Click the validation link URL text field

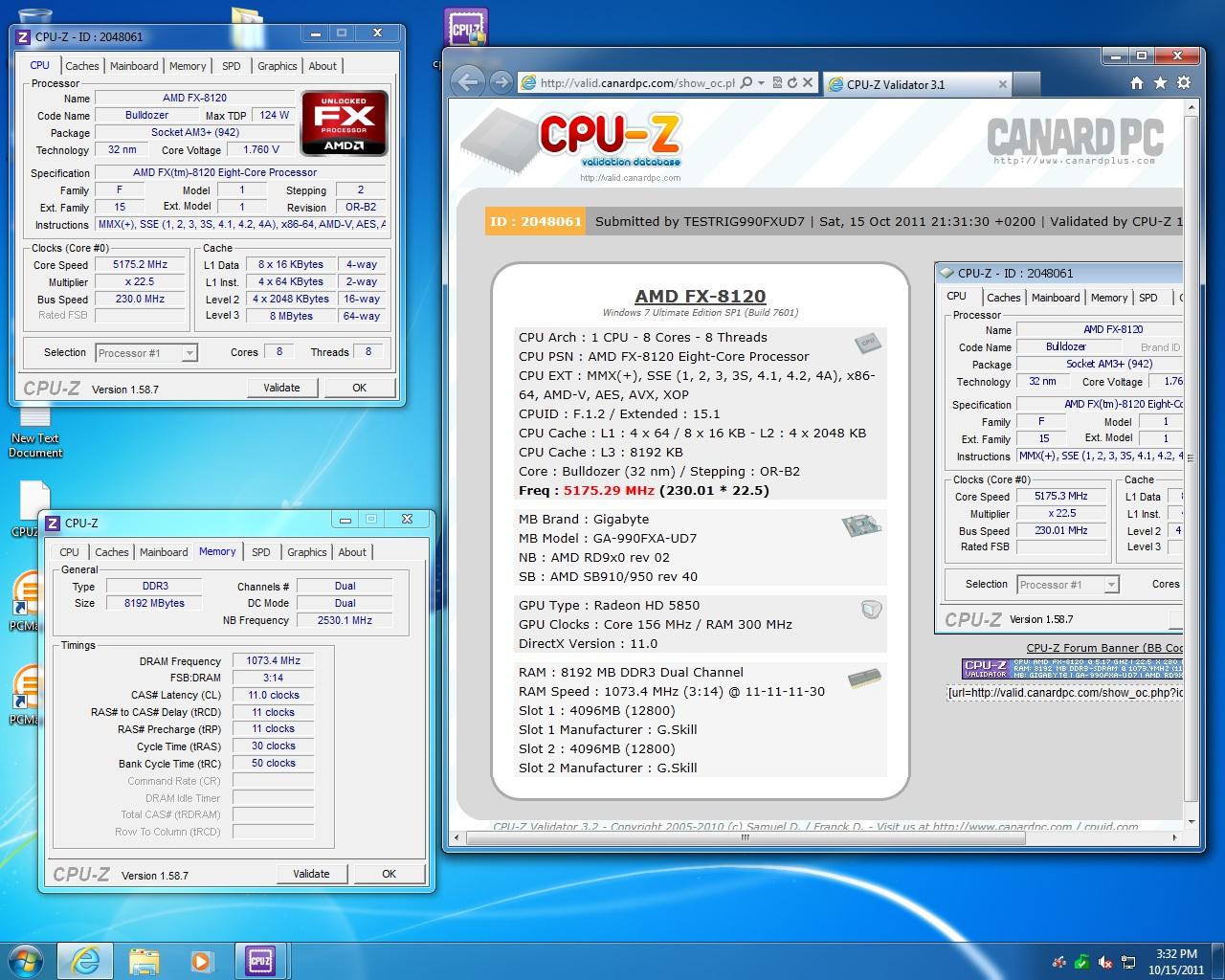[1064, 693]
